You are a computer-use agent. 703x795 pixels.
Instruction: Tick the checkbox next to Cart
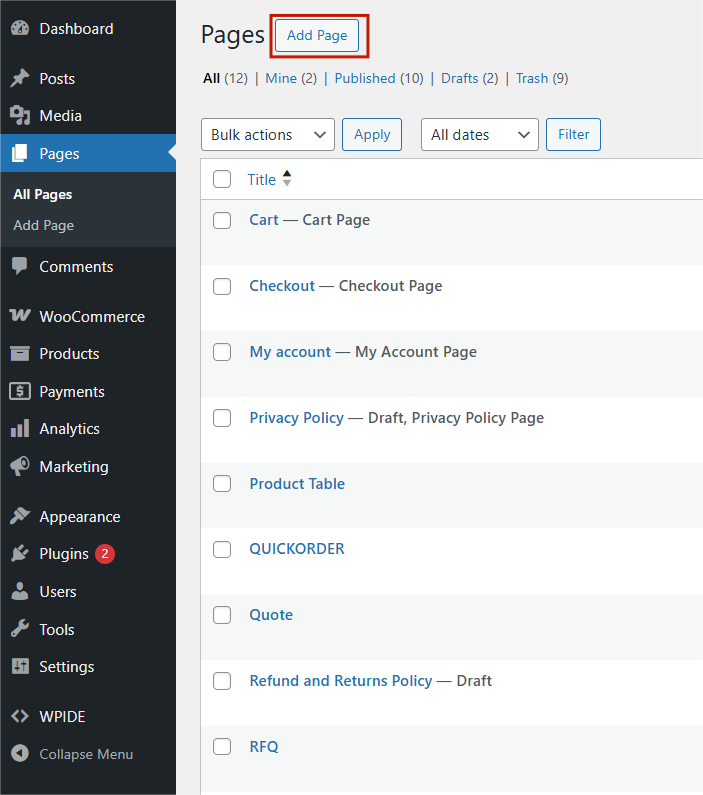pos(222,220)
